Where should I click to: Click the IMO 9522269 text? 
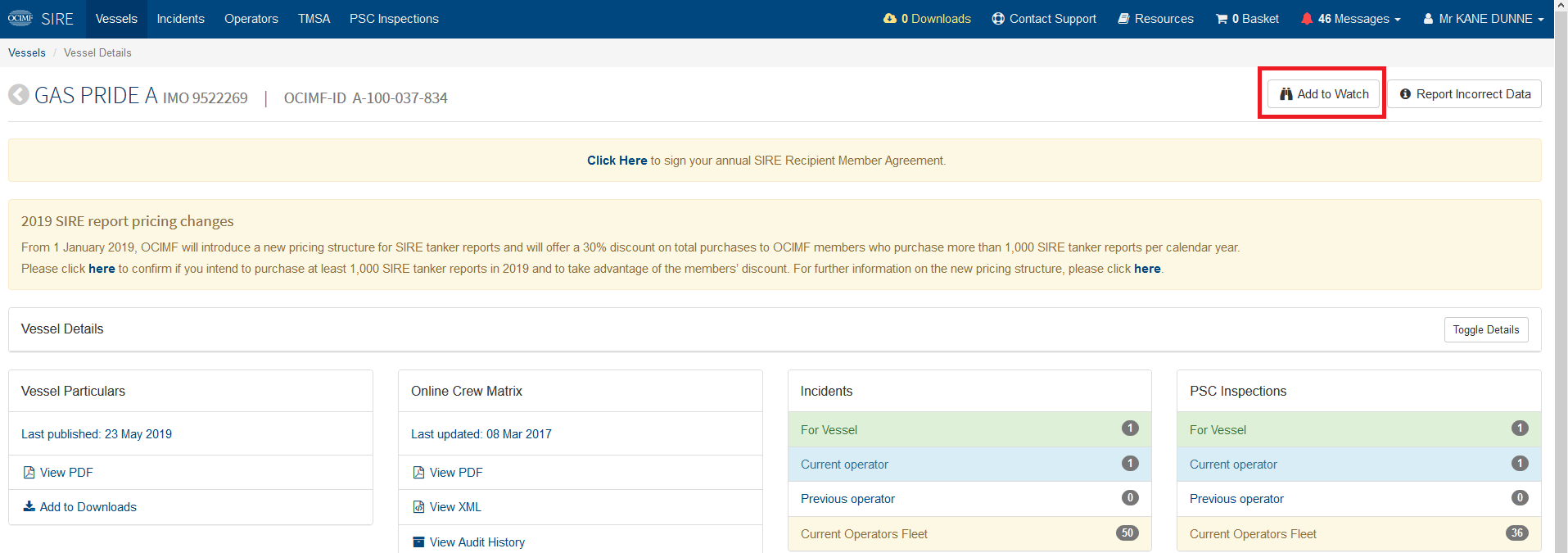pyautogui.click(x=206, y=98)
